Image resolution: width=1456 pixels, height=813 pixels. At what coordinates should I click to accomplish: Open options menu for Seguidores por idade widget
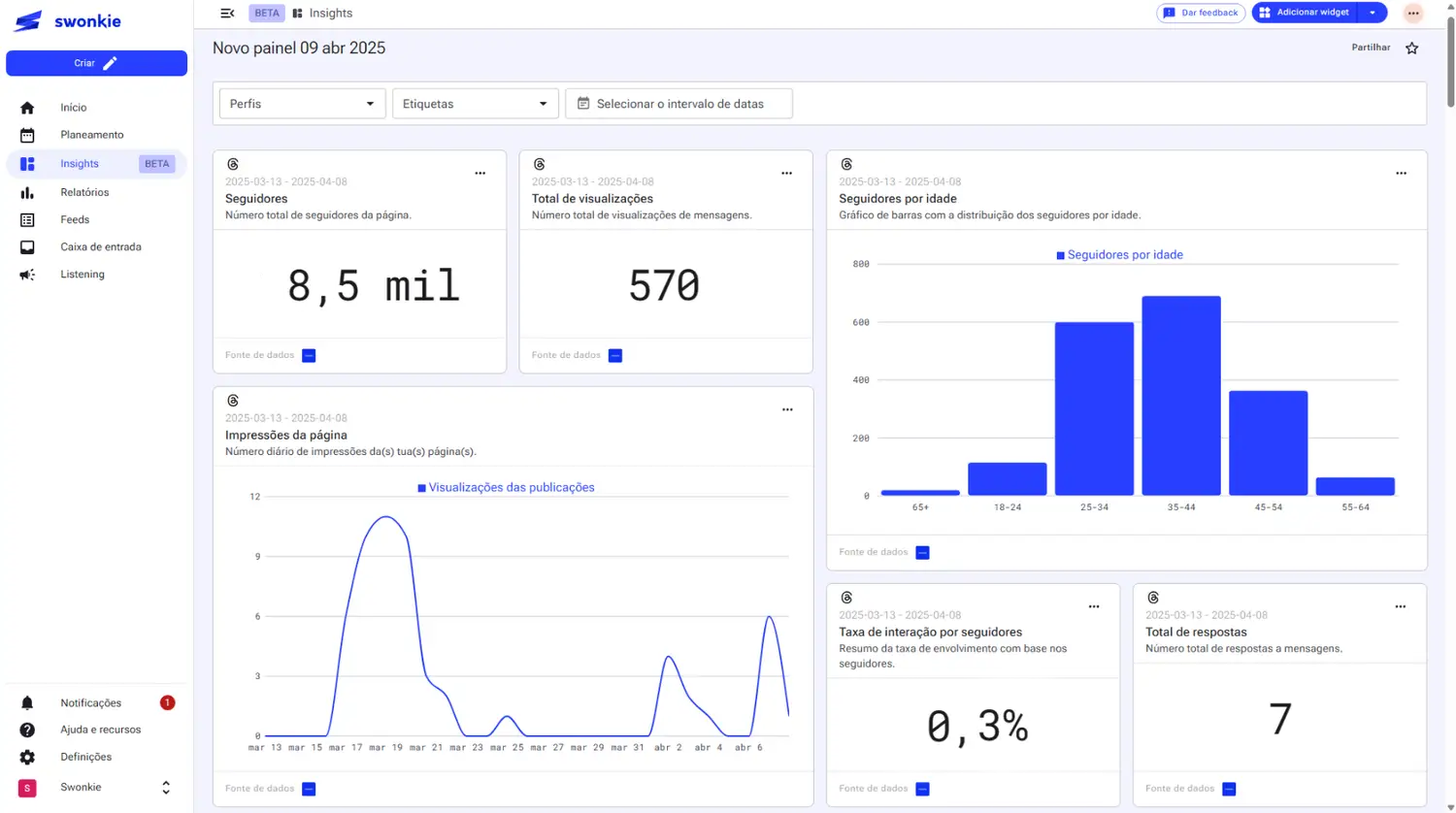pos(1401,174)
